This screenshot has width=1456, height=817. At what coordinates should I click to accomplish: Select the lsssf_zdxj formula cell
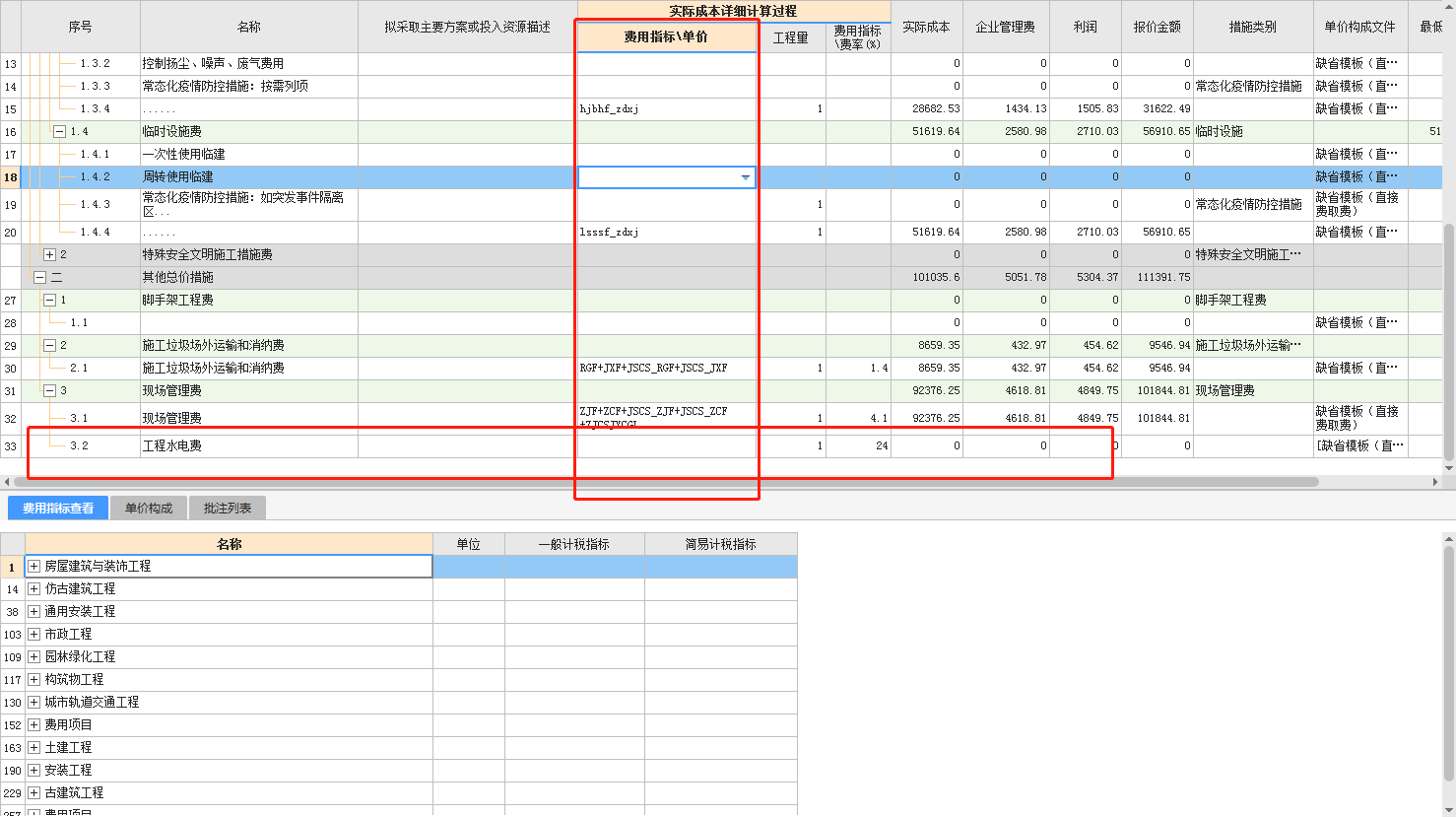point(666,233)
